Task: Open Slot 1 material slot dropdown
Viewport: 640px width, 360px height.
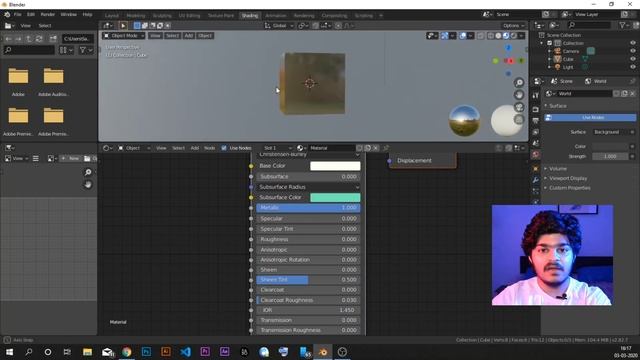Action: click(x=278, y=148)
